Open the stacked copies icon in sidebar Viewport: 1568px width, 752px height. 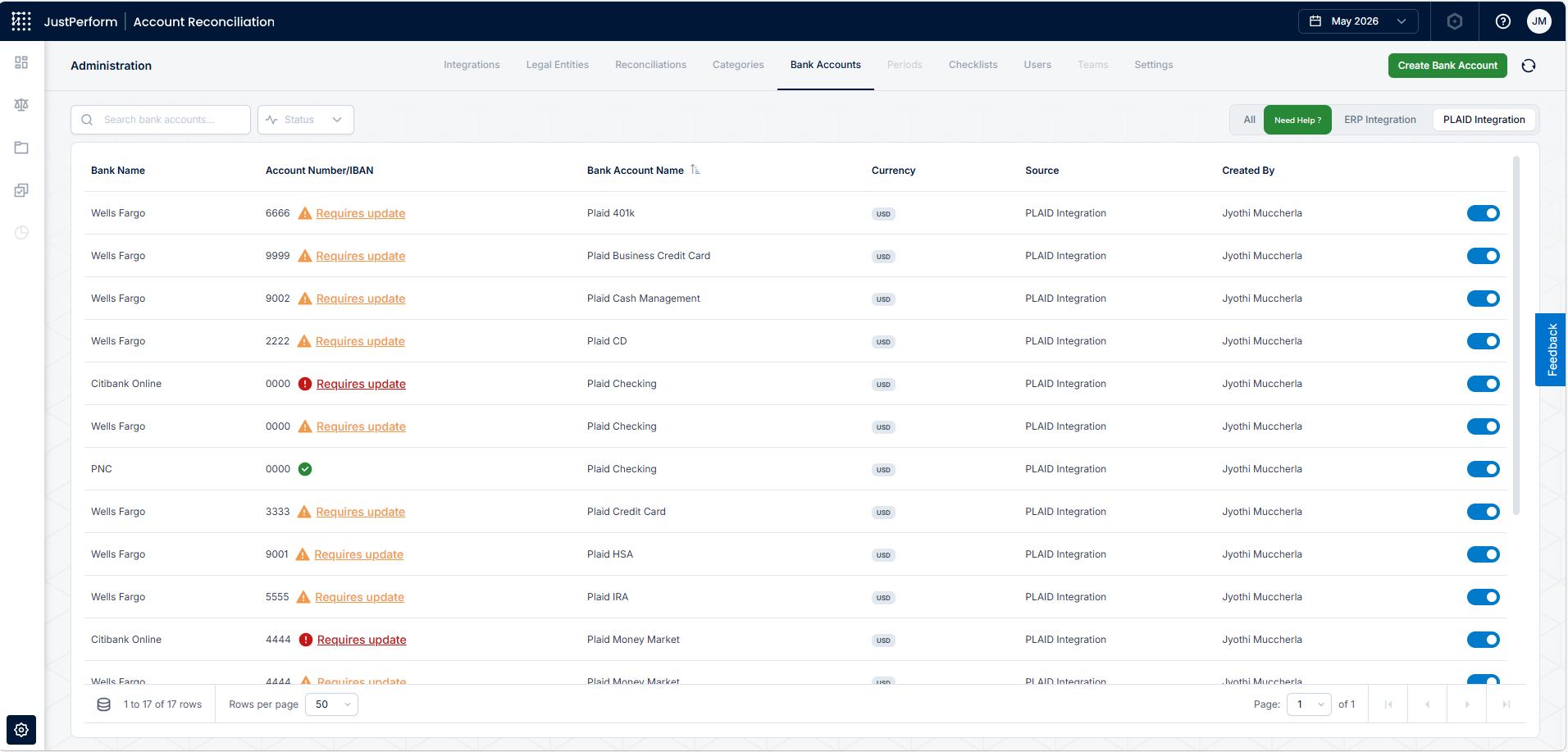pyautogui.click(x=21, y=190)
